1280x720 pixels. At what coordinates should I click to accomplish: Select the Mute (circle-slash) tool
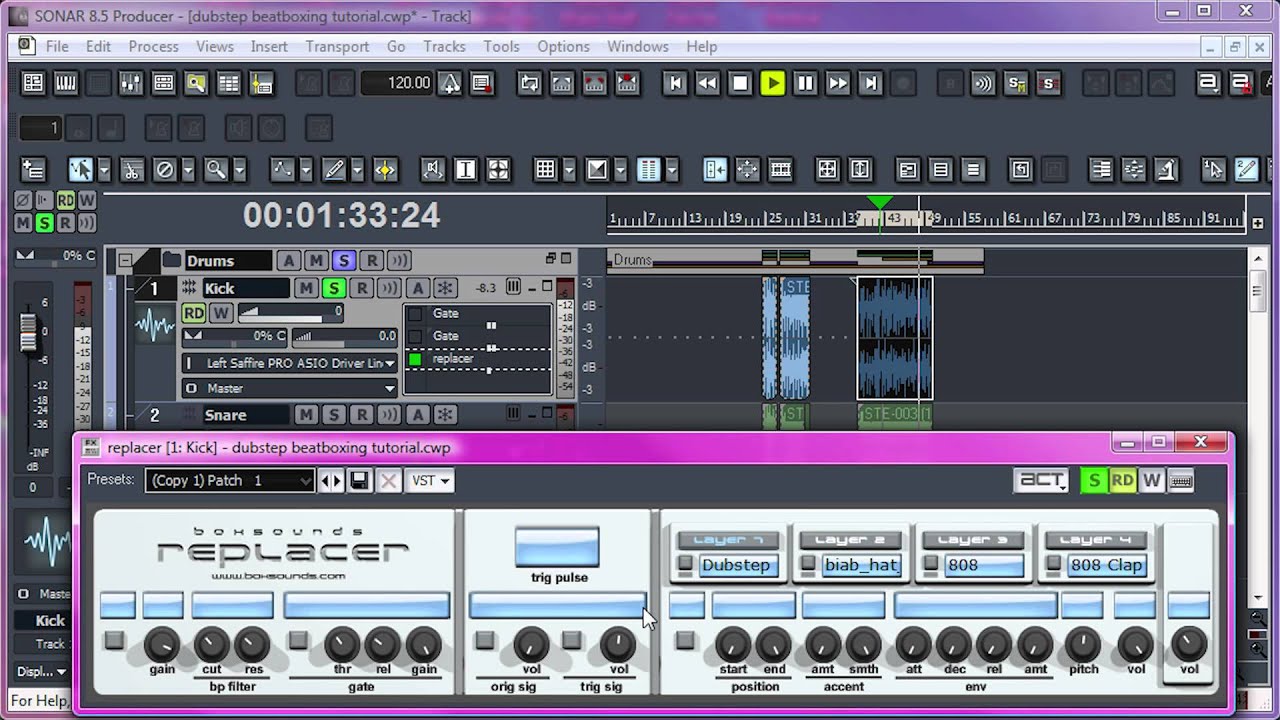164,170
